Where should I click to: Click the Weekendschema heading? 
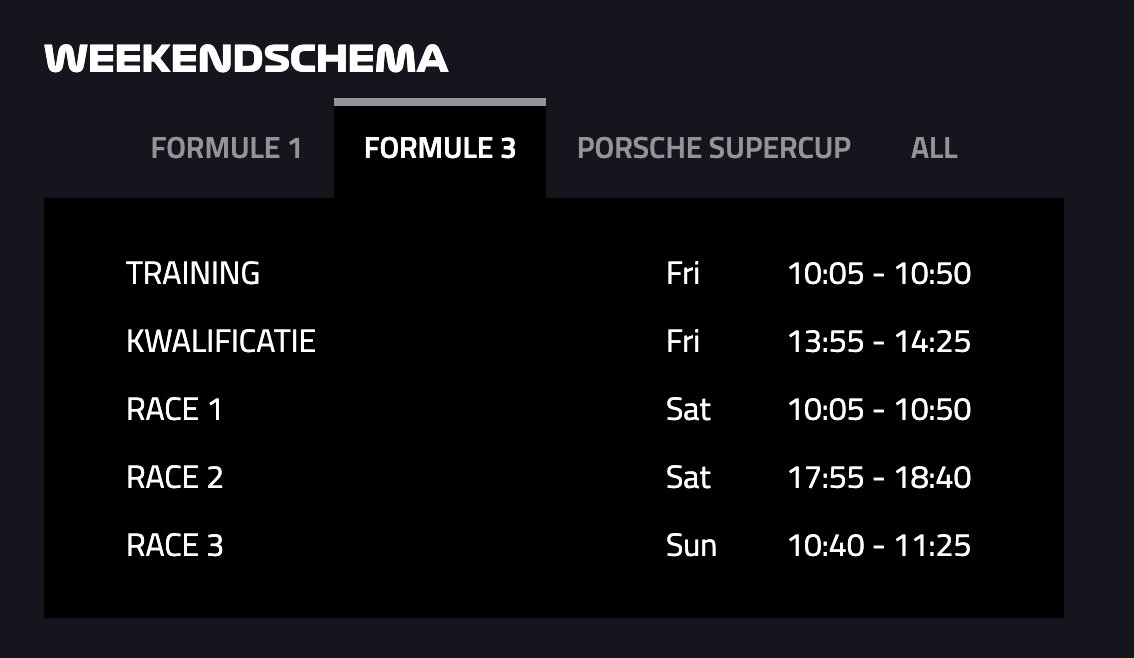click(x=246, y=59)
